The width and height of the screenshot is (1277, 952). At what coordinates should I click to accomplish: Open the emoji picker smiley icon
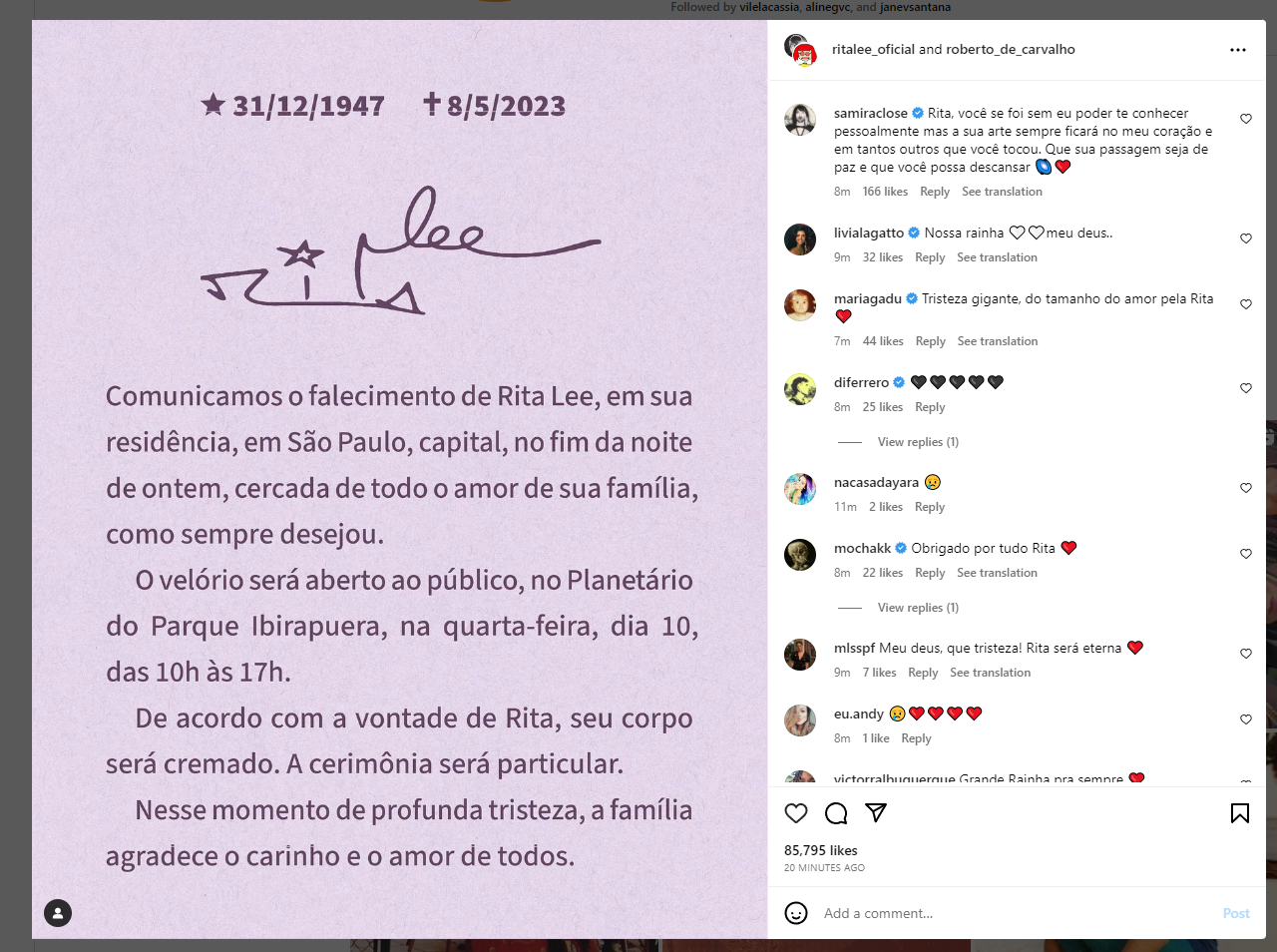point(796,913)
